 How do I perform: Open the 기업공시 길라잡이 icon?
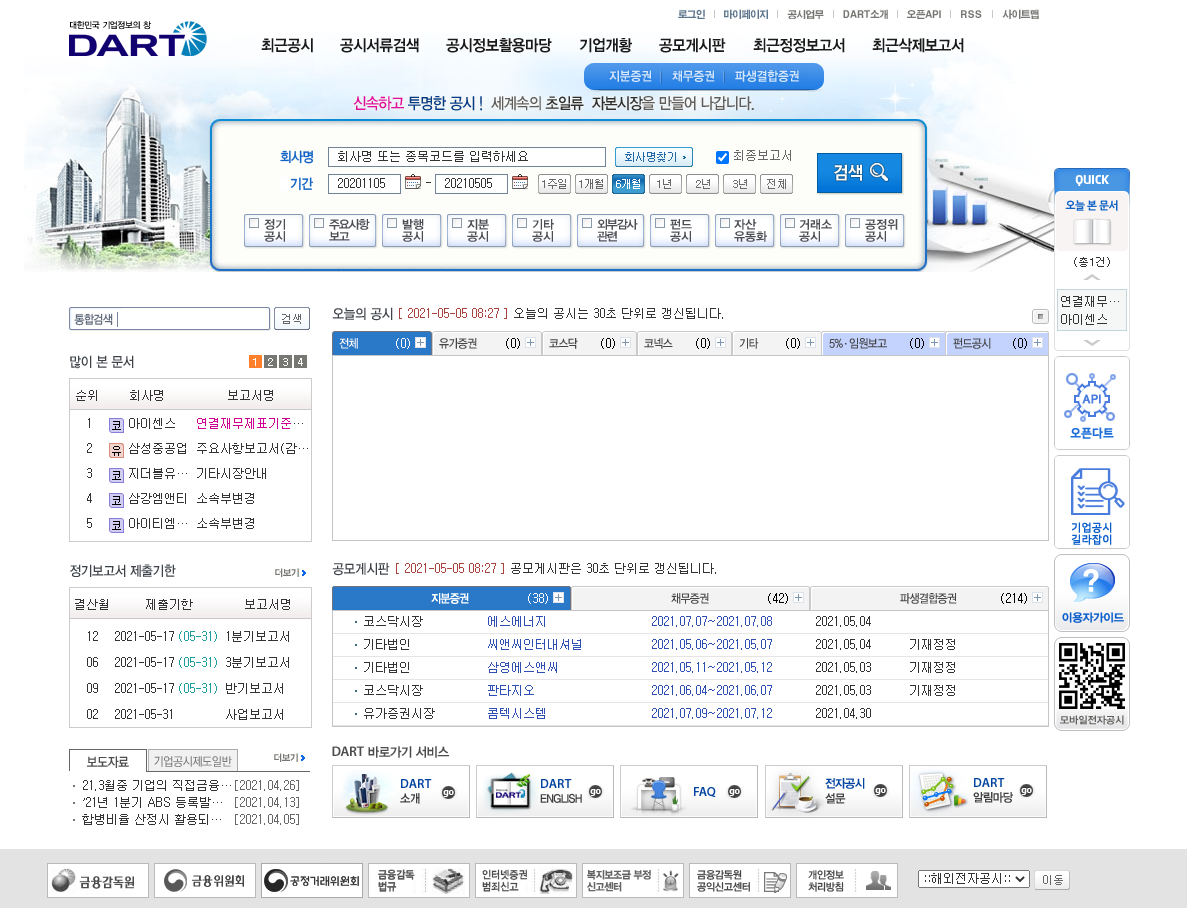pyautogui.click(x=1091, y=502)
